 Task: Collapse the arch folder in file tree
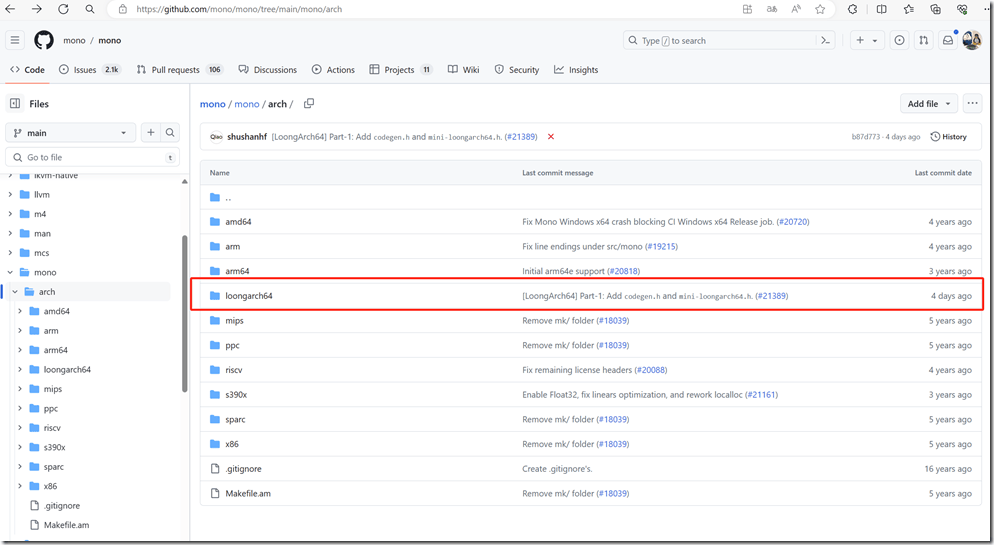click(15, 292)
